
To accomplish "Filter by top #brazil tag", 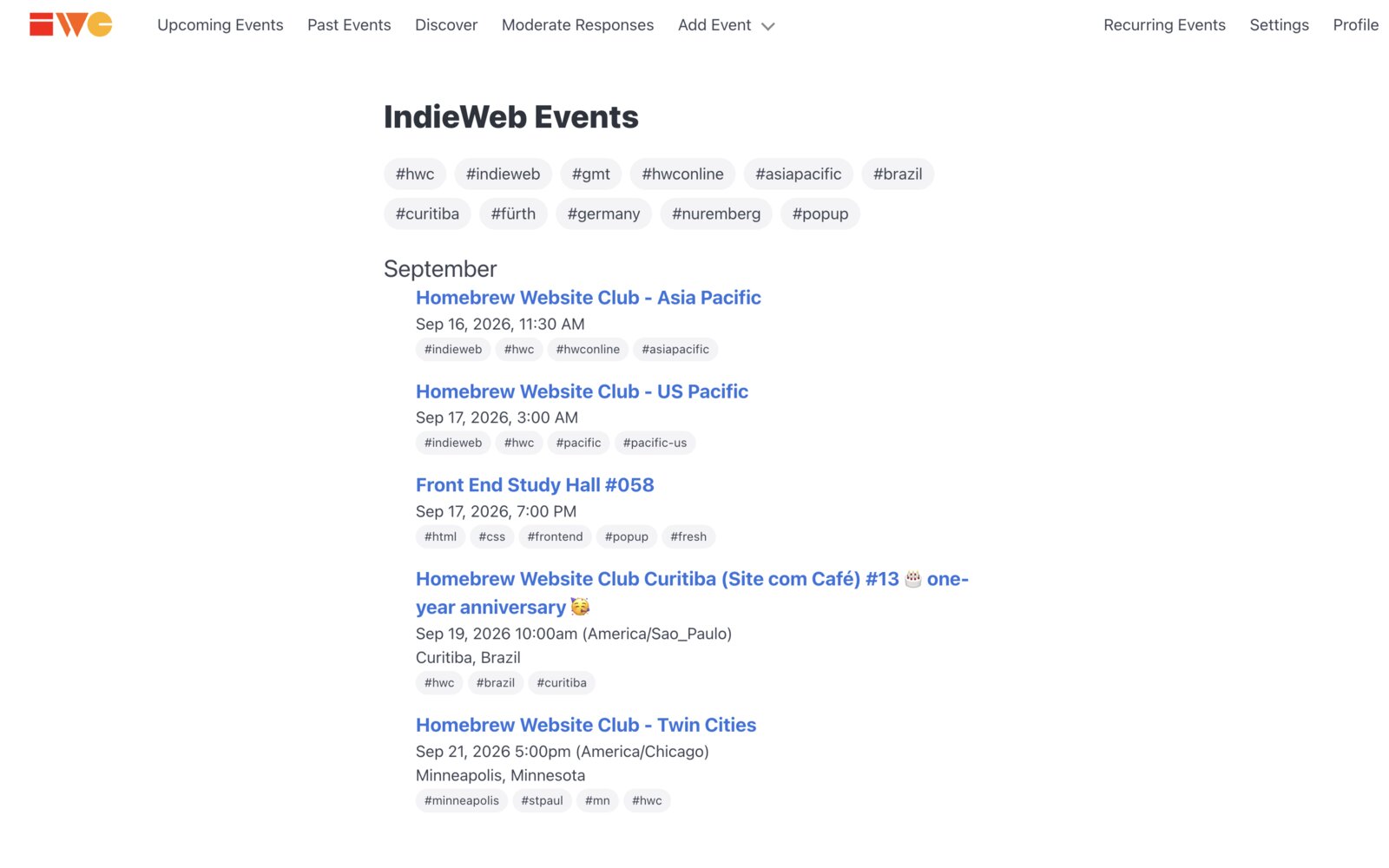I will click(x=898, y=174).
